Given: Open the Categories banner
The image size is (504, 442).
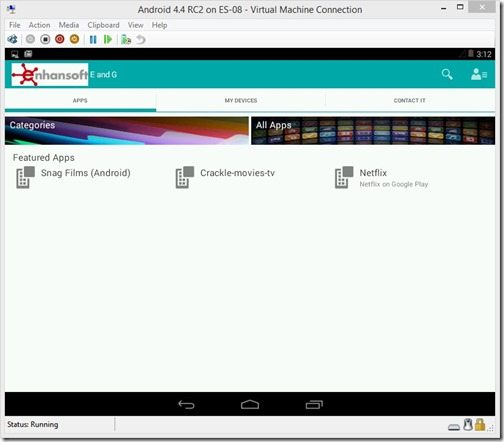Looking at the screenshot, I should pos(127,130).
